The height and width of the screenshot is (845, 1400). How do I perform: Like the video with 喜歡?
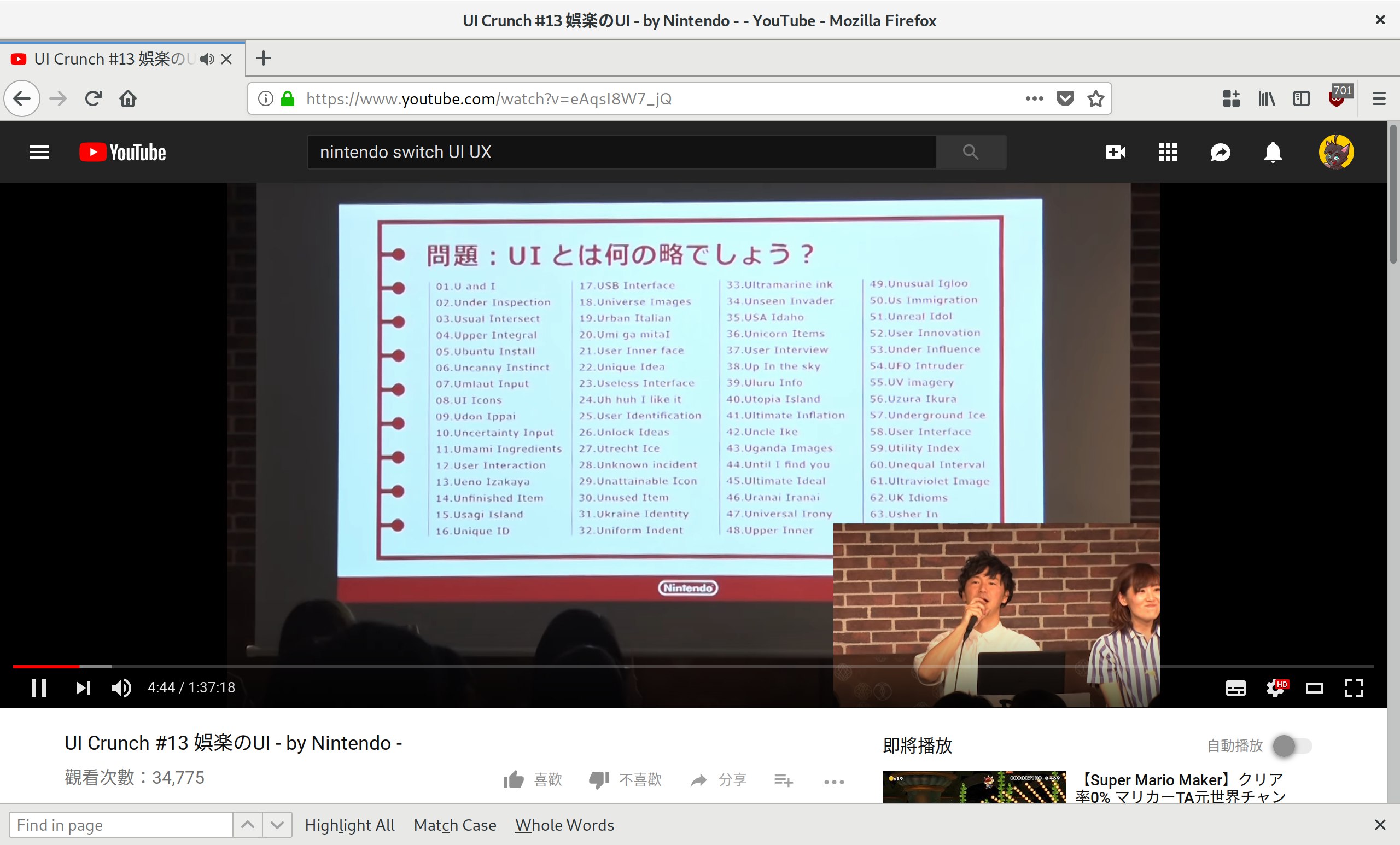pos(533,780)
